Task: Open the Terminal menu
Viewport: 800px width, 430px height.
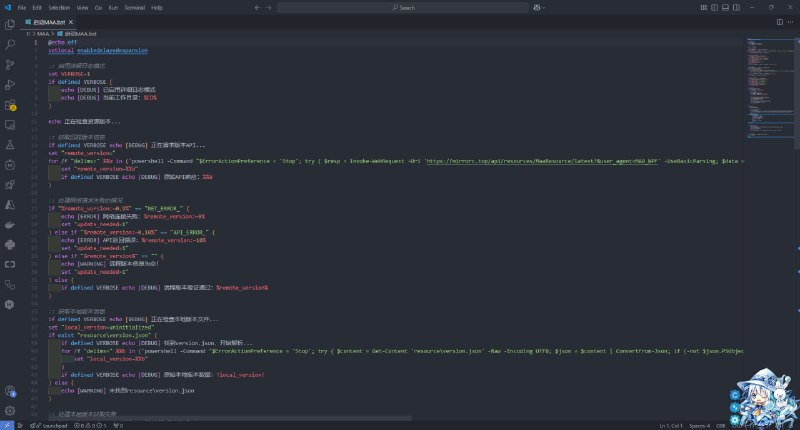Action: pyautogui.click(x=134, y=7)
